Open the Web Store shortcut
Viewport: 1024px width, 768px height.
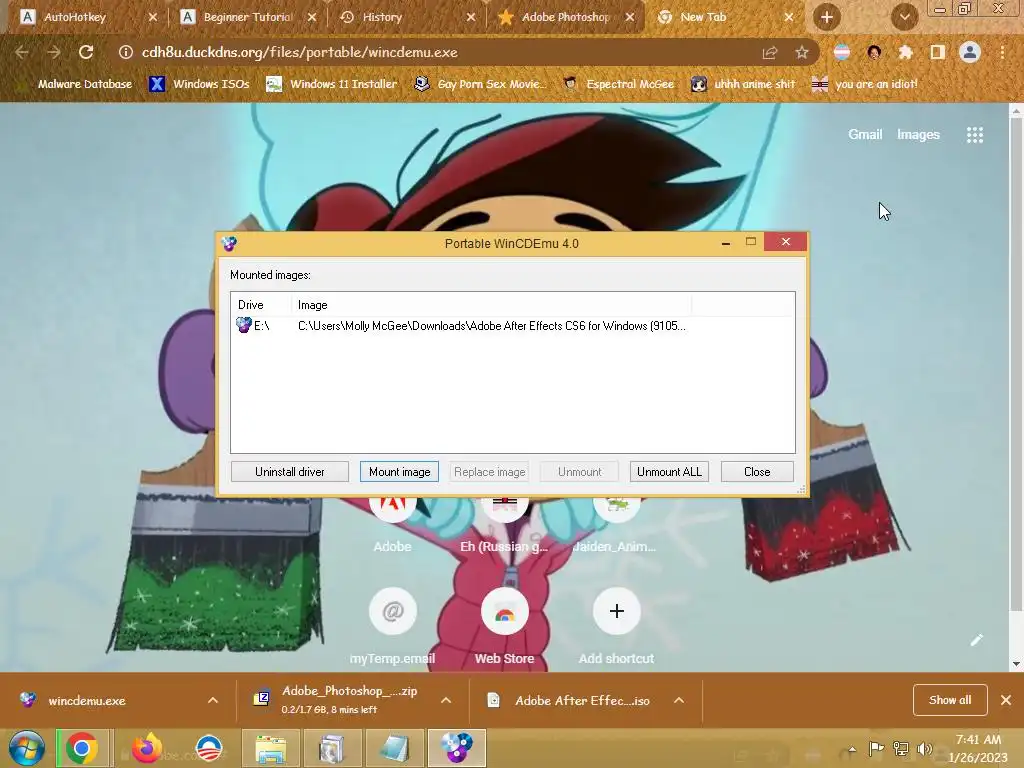[x=504, y=626]
